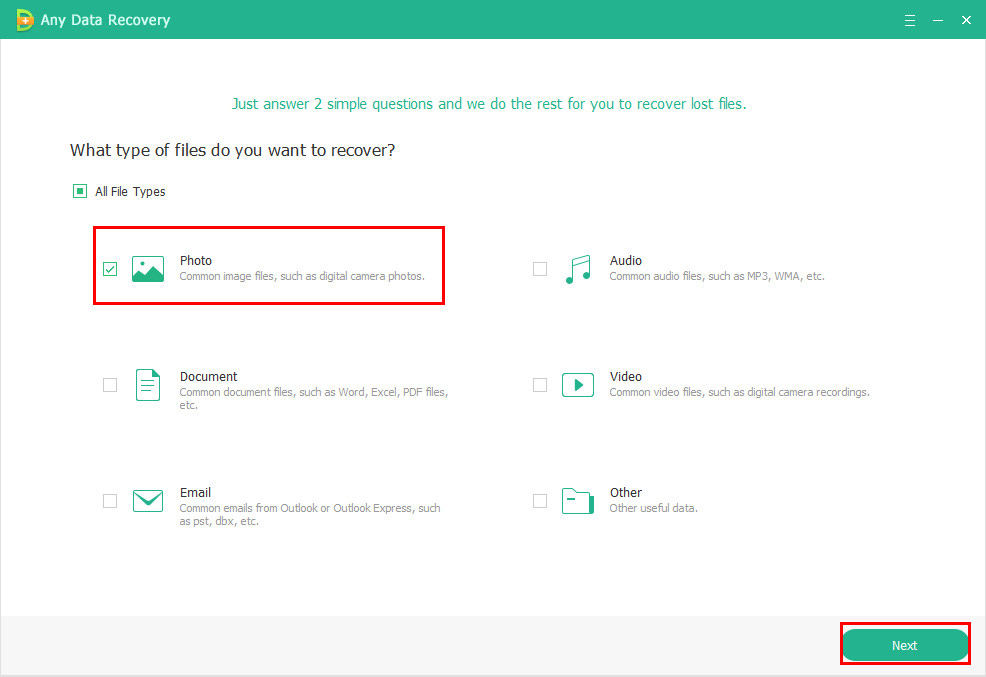This screenshot has width=986, height=677.
Task: Click "Common video files" description text
Action: click(740, 392)
